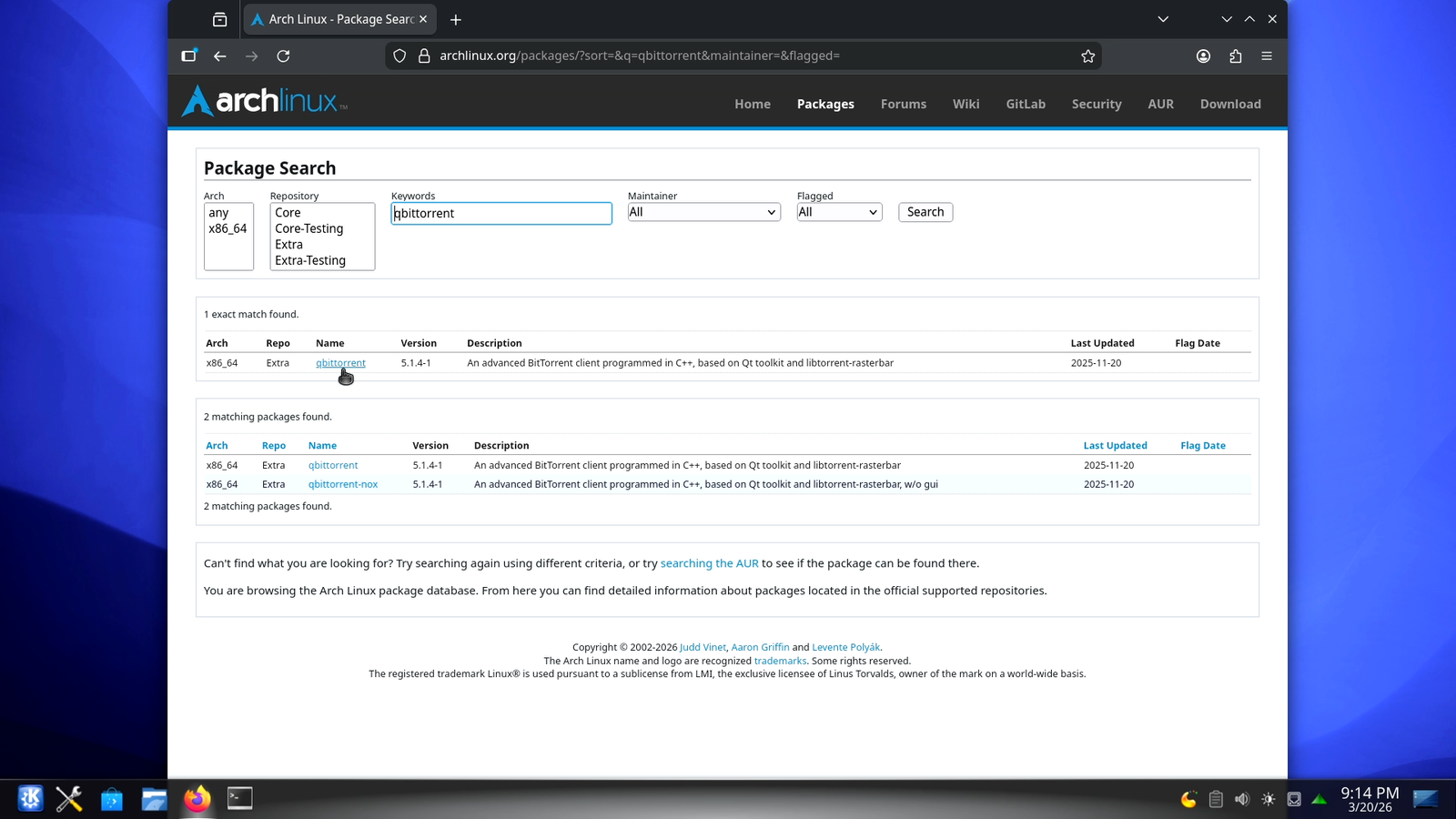Click the site security padlock icon
Image resolution: width=1456 pixels, height=819 pixels.
coord(424,56)
